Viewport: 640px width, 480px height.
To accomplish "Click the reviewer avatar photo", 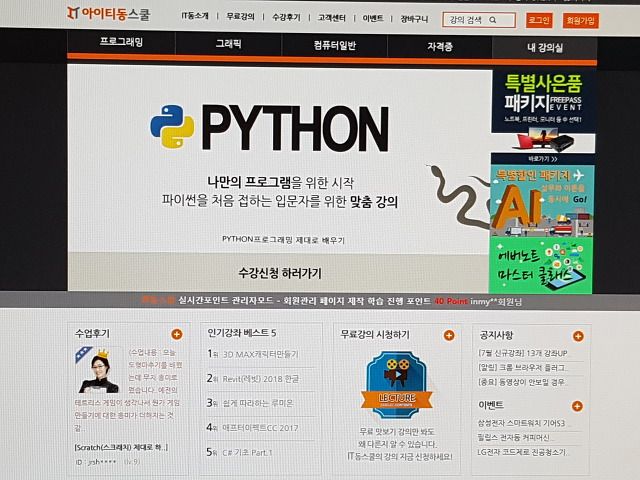I will click(98, 370).
